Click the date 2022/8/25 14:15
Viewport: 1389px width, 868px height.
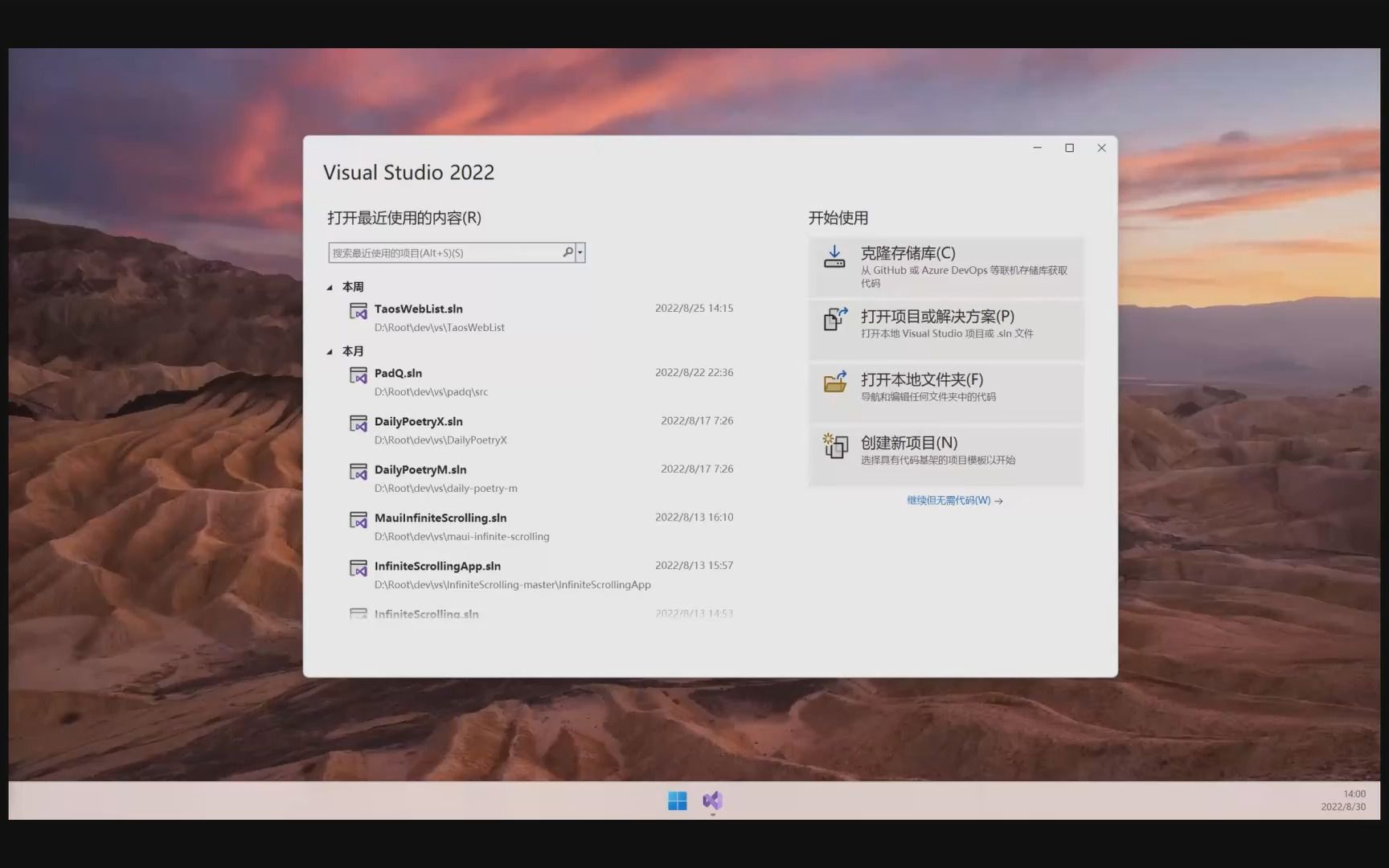[x=694, y=308]
